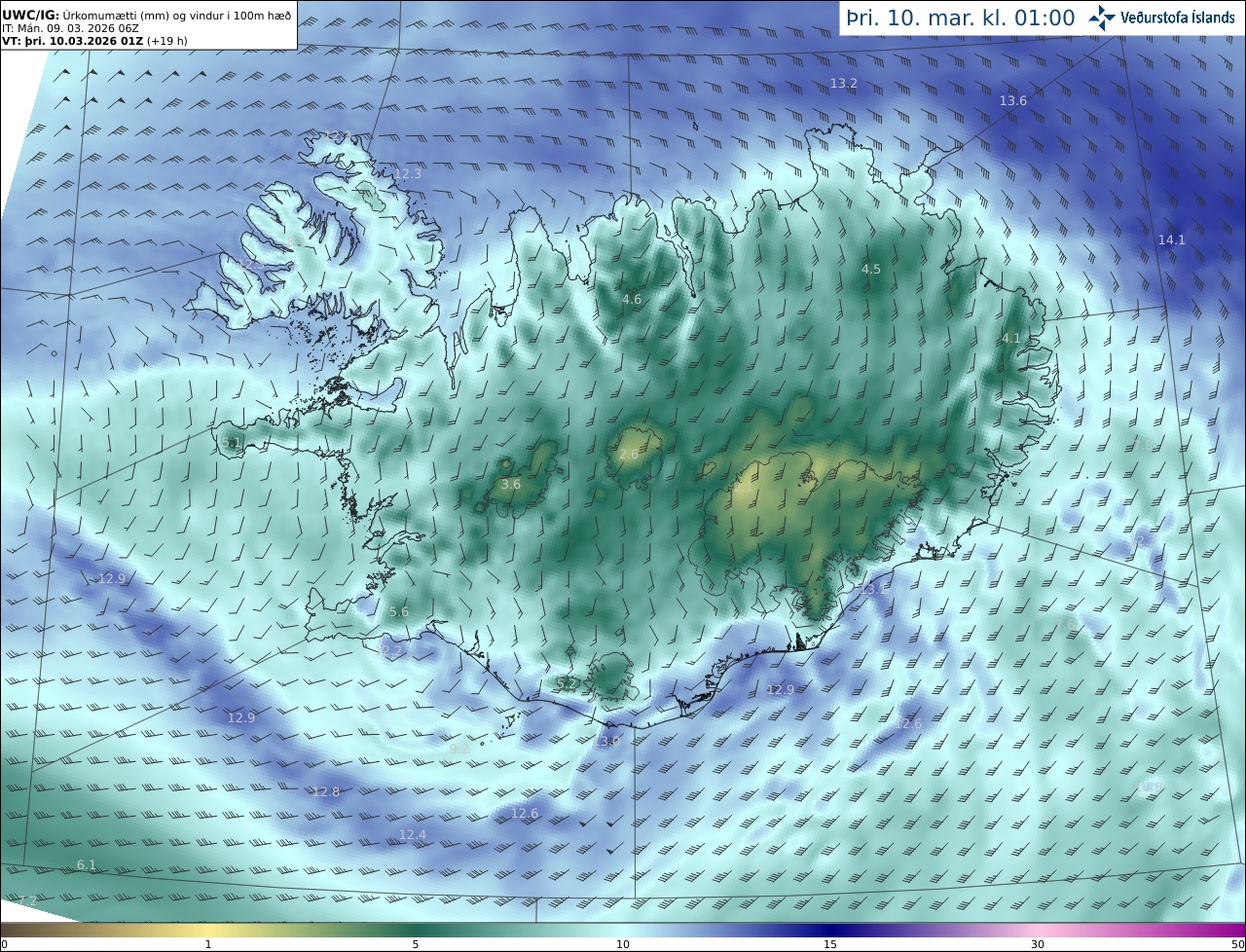Click the 7.2 value on the map

(x=27, y=899)
